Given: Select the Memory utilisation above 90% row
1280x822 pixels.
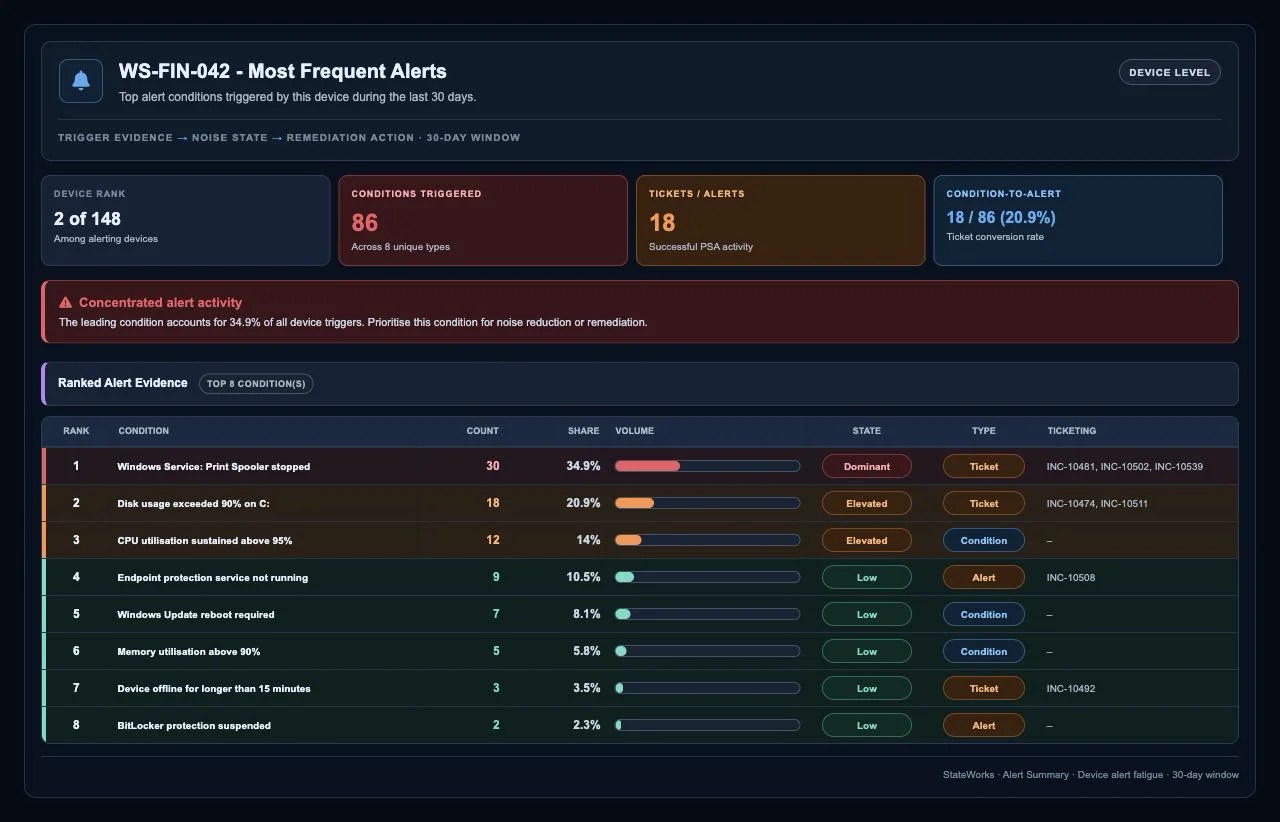Looking at the screenshot, I should pos(640,651).
